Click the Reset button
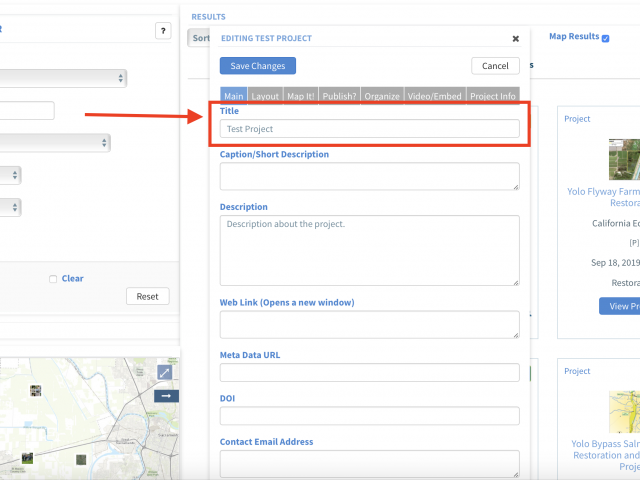This screenshot has width=640, height=480. click(x=147, y=296)
